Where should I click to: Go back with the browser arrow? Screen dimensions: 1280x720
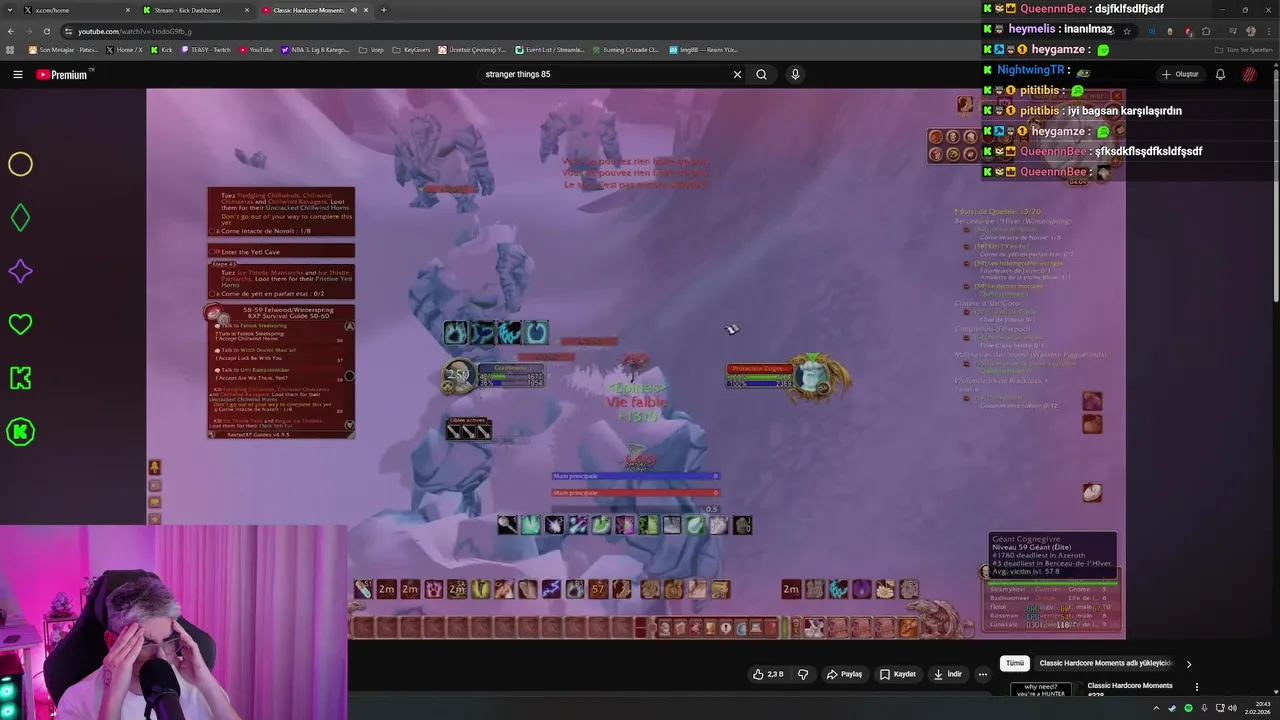(10, 31)
